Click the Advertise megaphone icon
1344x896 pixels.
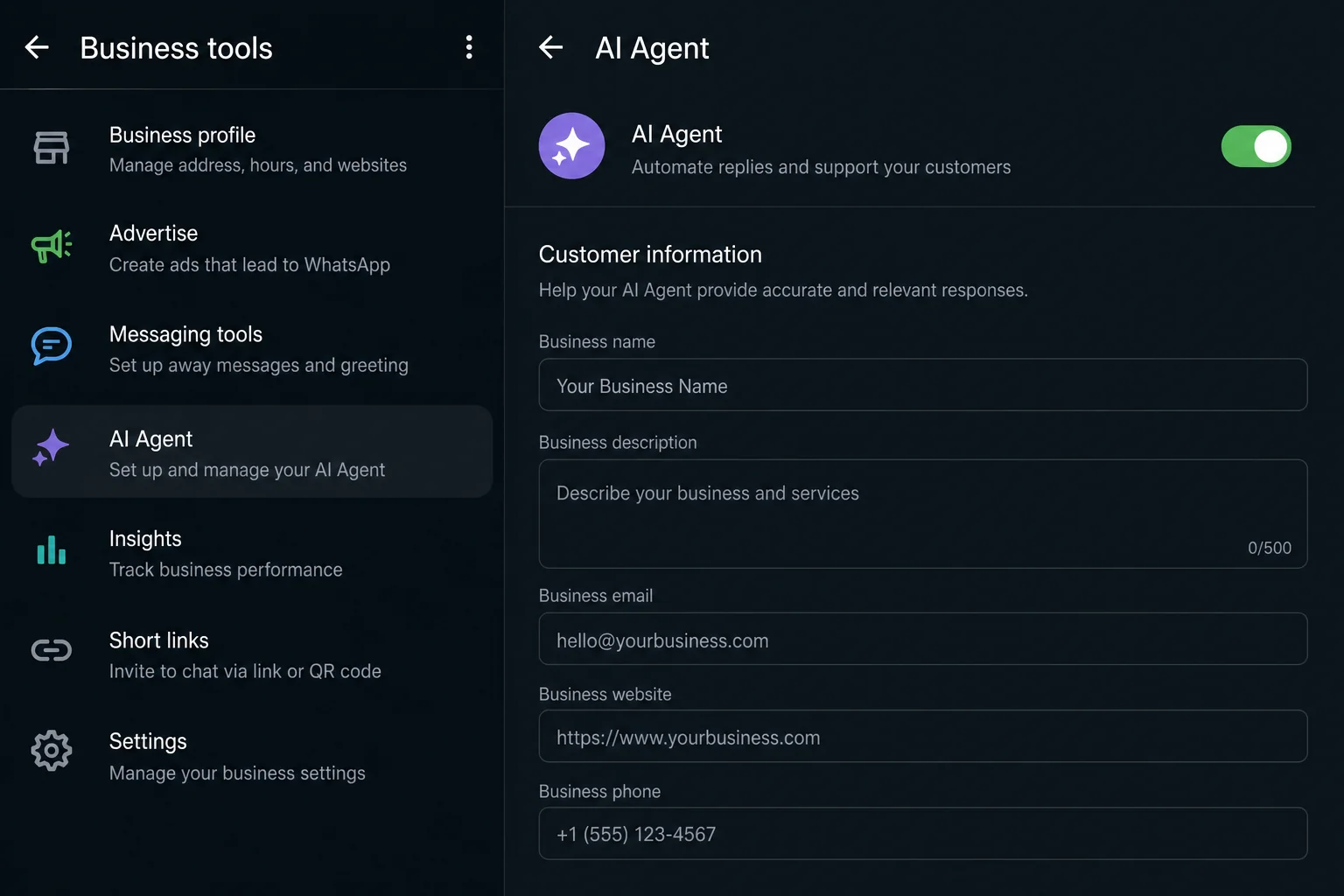(52, 246)
